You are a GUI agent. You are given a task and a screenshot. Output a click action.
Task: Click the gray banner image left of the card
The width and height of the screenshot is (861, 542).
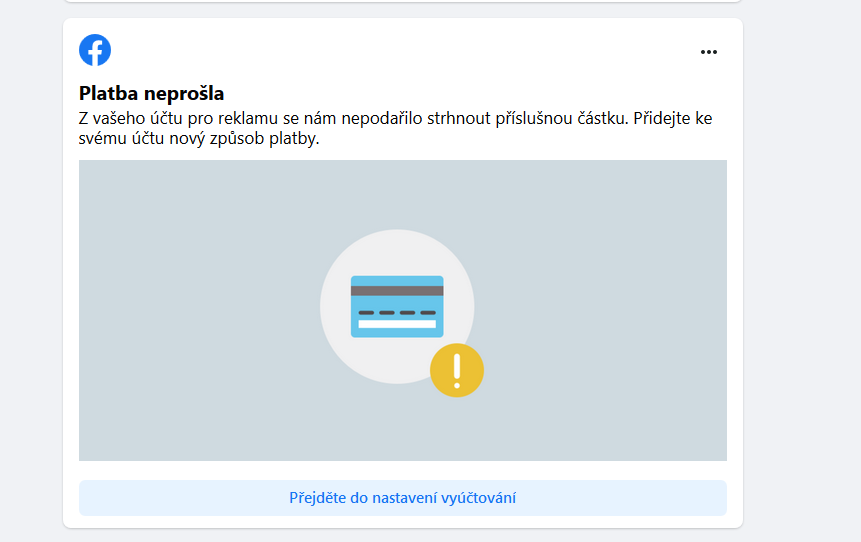(200, 310)
